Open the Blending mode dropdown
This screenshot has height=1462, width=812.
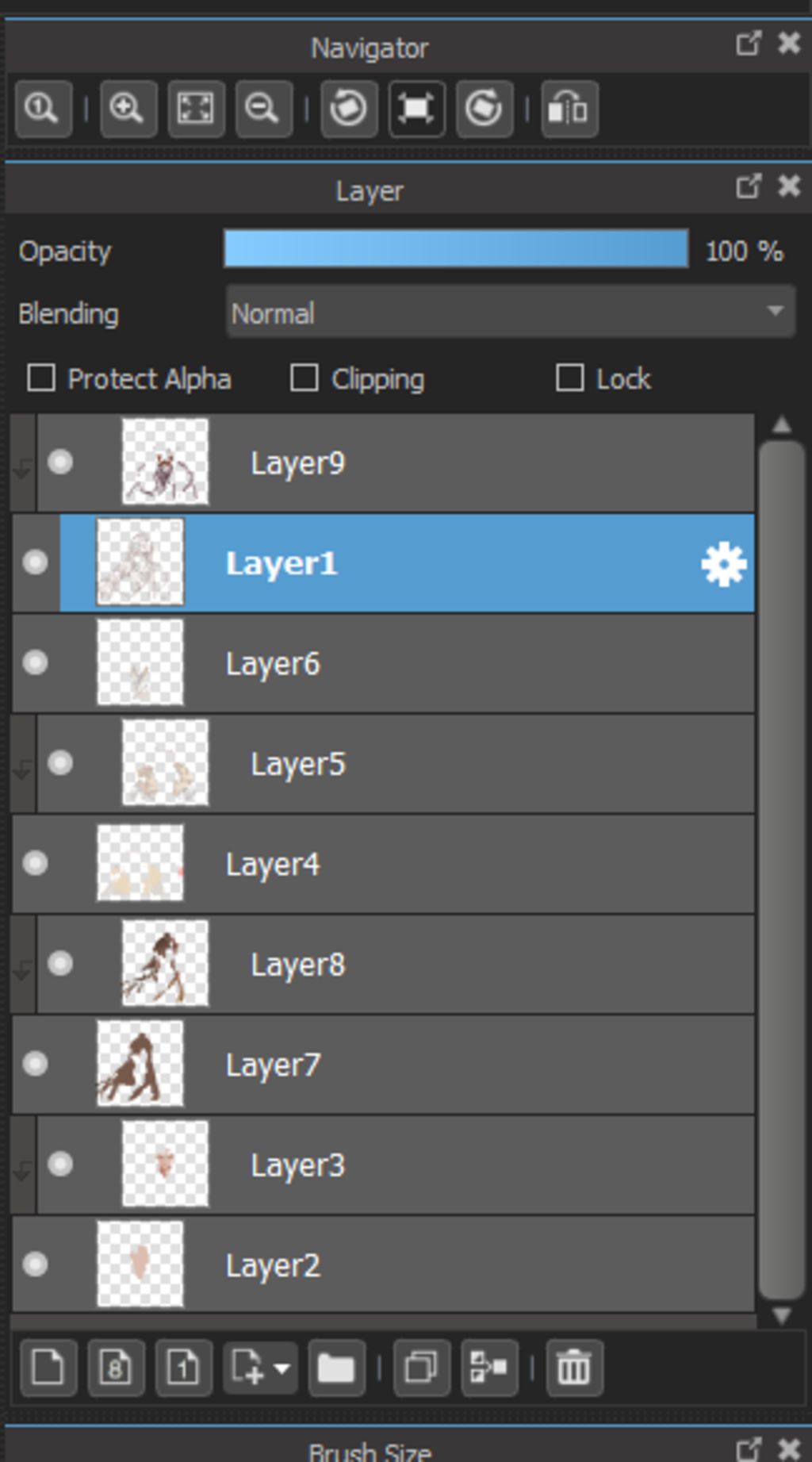coord(511,313)
